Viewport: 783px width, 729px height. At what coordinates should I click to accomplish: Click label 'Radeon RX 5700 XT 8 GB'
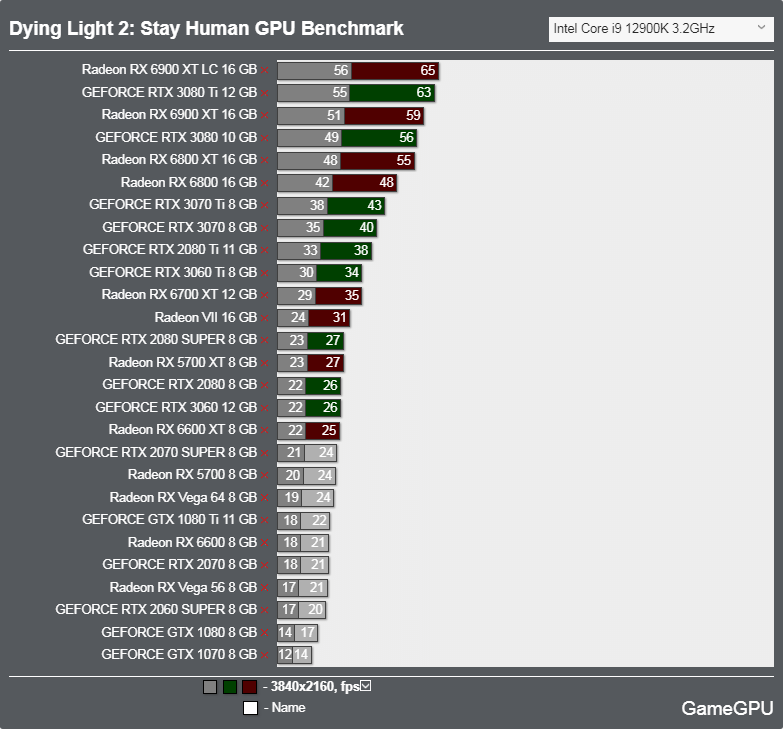pyautogui.click(x=183, y=362)
